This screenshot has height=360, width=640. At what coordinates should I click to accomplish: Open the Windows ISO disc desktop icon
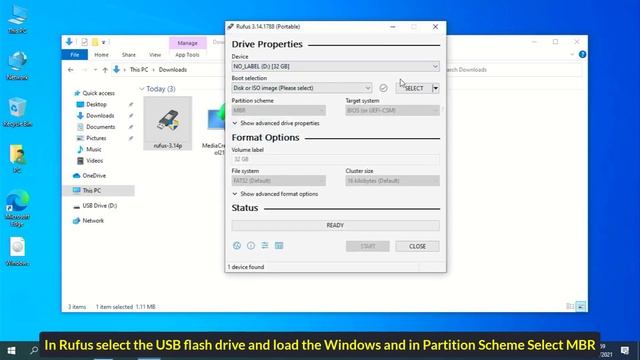click(x=17, y=251)
